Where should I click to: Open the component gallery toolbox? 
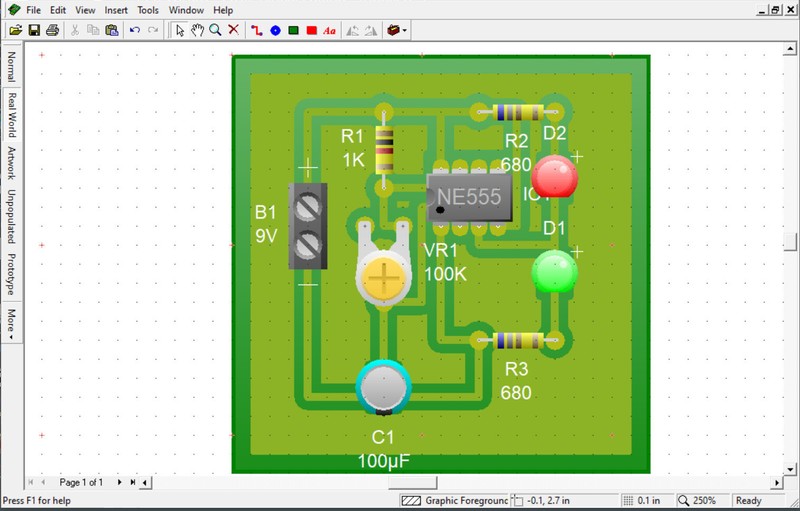(x=393, y=31)
